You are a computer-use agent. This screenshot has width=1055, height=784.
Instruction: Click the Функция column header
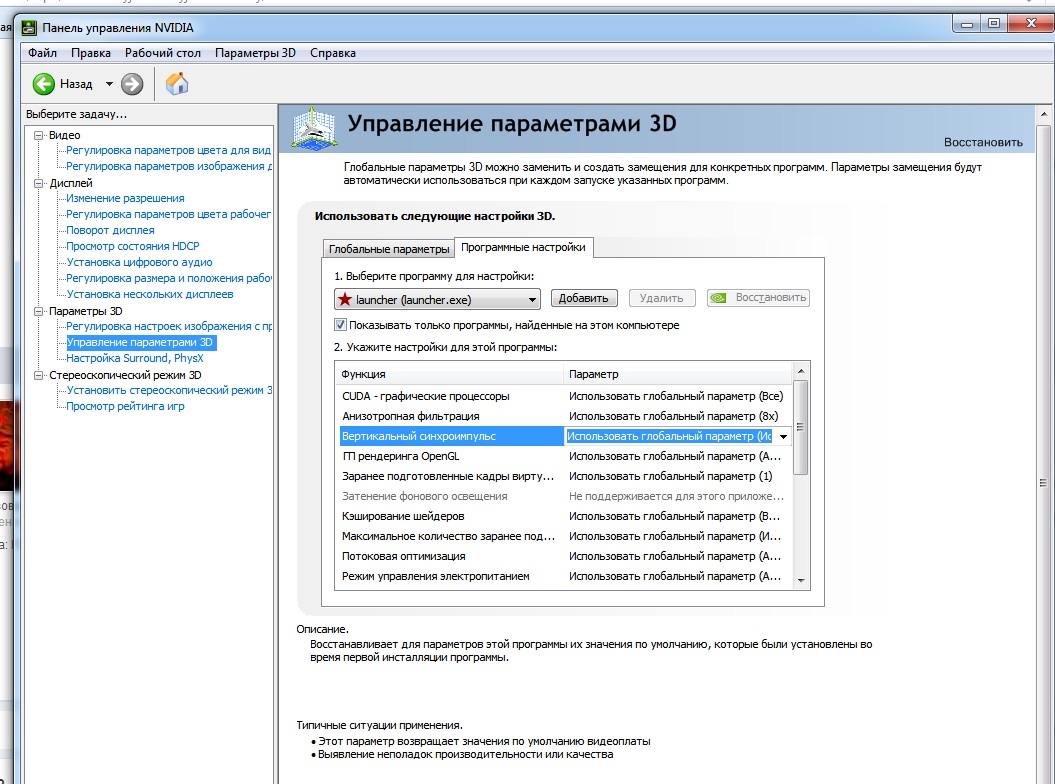[x=449, y=374]
